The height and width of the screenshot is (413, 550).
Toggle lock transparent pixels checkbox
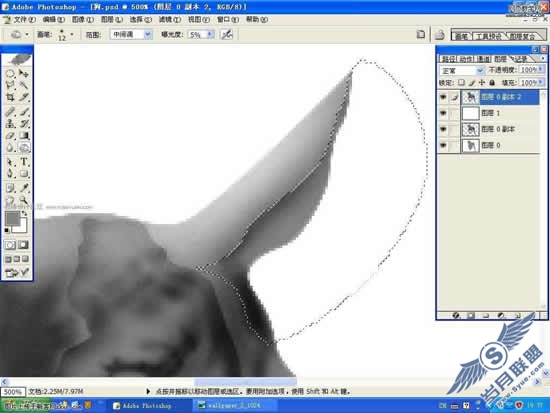pyautogui.click(x=462, y=83)
